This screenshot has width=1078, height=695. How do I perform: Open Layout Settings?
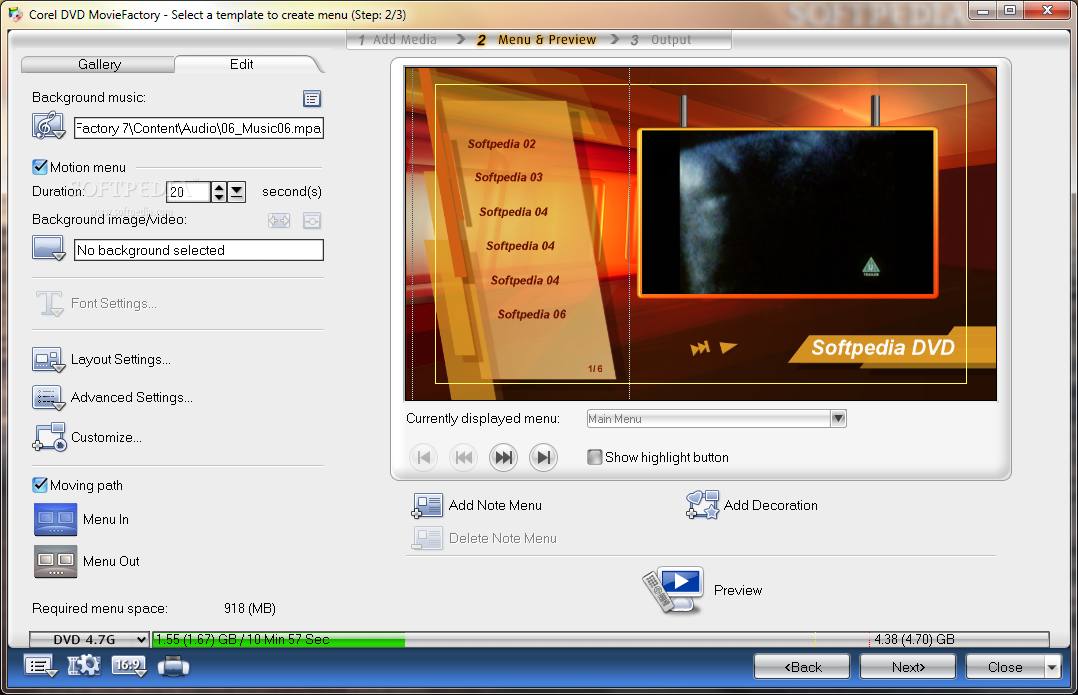(x=101, y=360)
